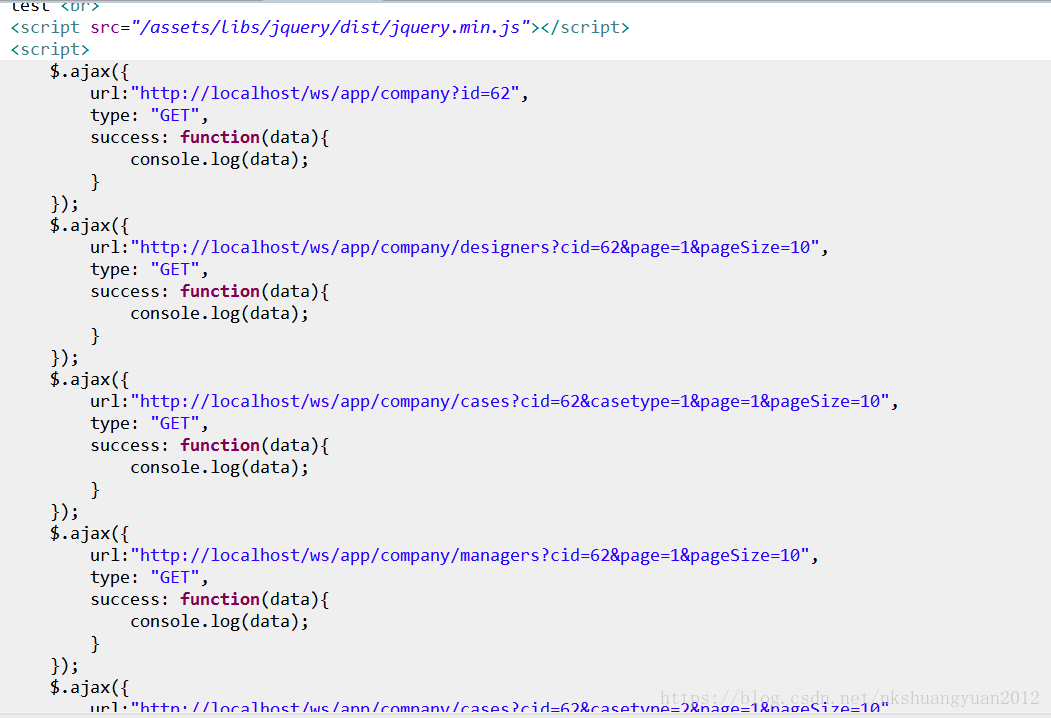The height and width of the screenshot is (718, 1051).
Task: Click type: "GET" under company?id=62 URL
Action: pos(149,115)
